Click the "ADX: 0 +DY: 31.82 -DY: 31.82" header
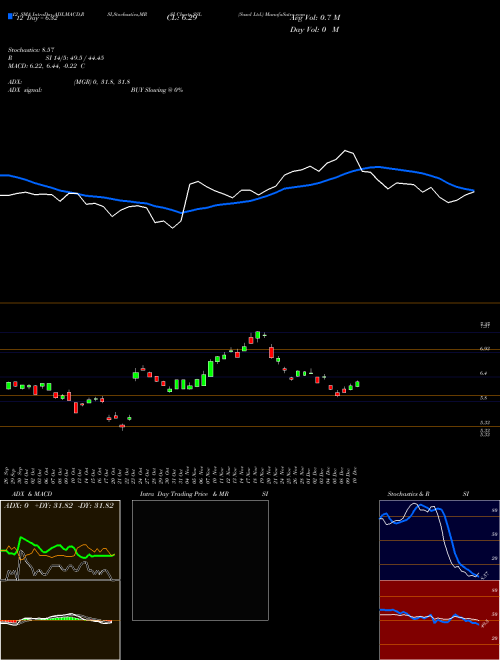The height and width of the screenshot is (660, 500). click(59, 506)
